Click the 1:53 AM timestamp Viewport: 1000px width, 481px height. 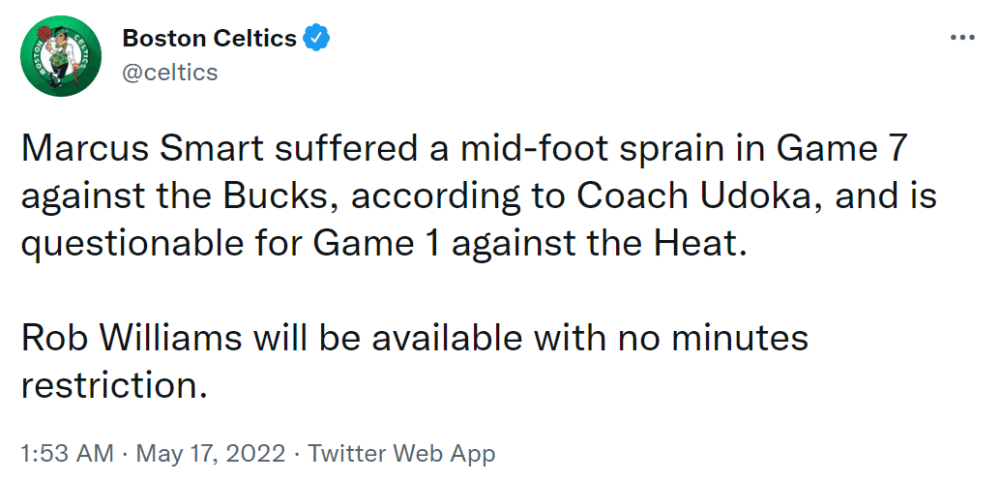(x=68, y=455)
